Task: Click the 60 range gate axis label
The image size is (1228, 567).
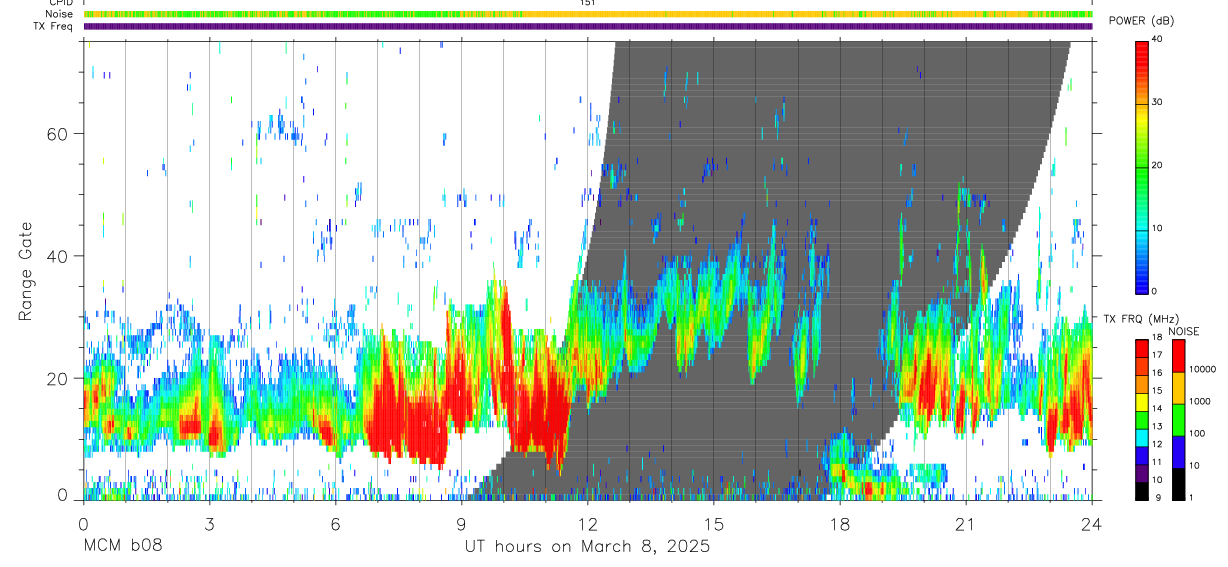Action: click(61, 134)
